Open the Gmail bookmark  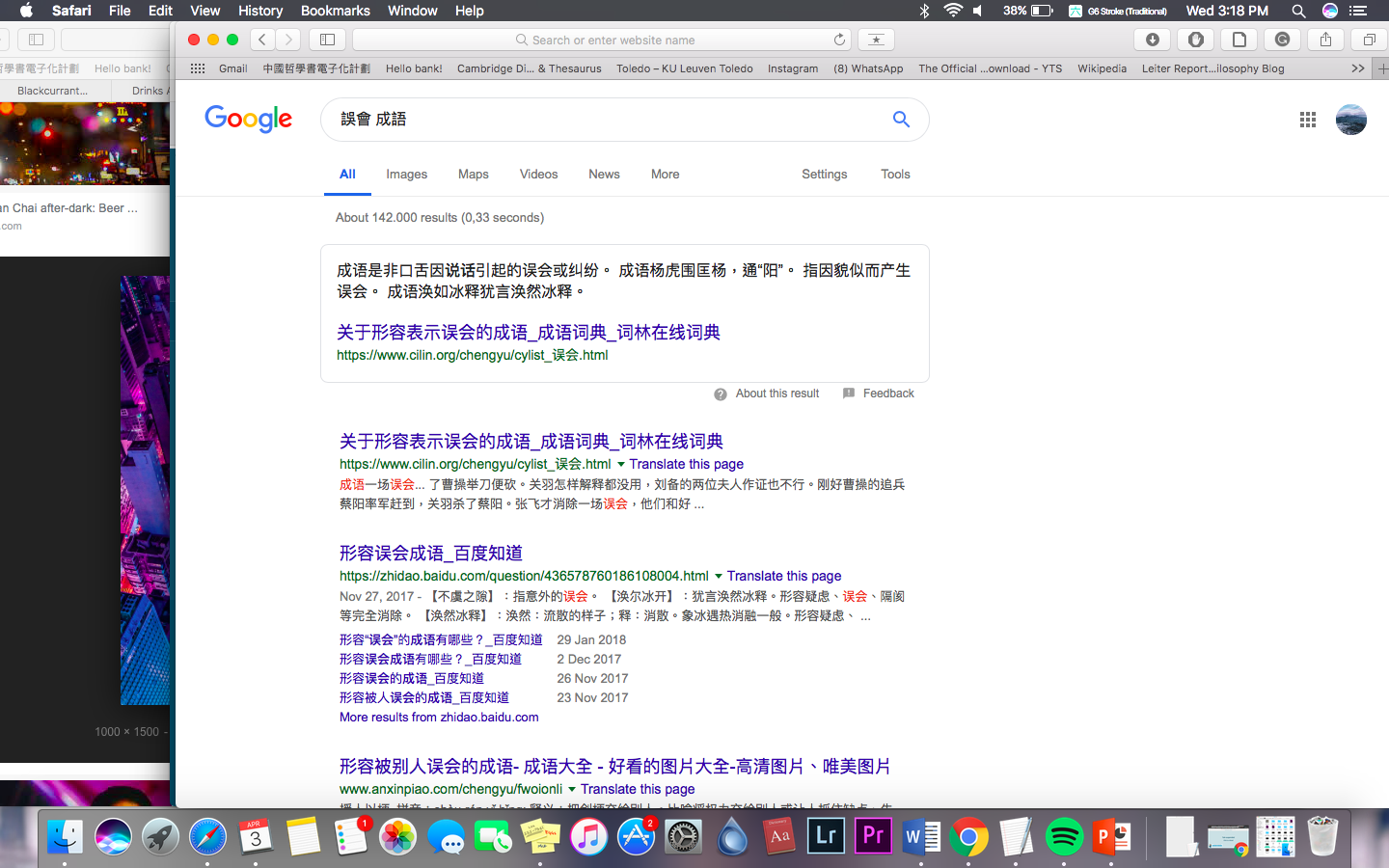[232, 68]
